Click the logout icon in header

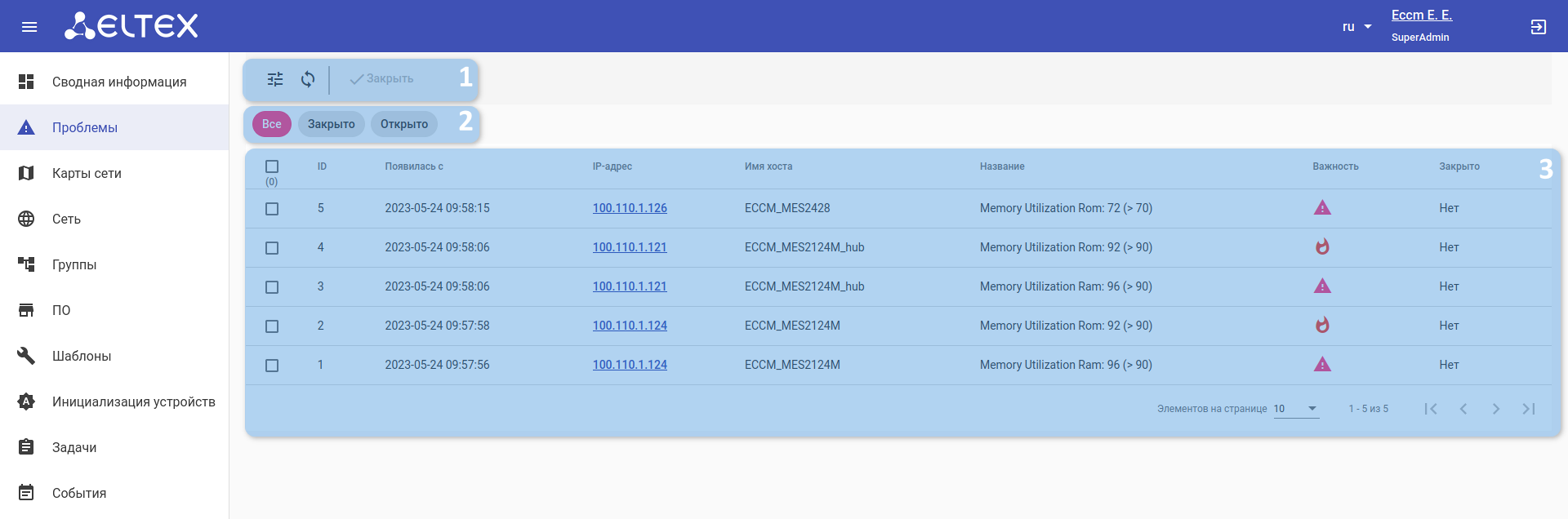click(x=1538, y=27)
